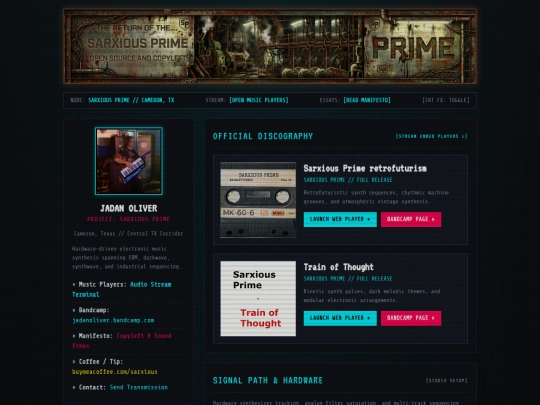Click the 'Jadan Oliver' name text
This screenshot has height=405, width=540.
click(x=128, y=208)
